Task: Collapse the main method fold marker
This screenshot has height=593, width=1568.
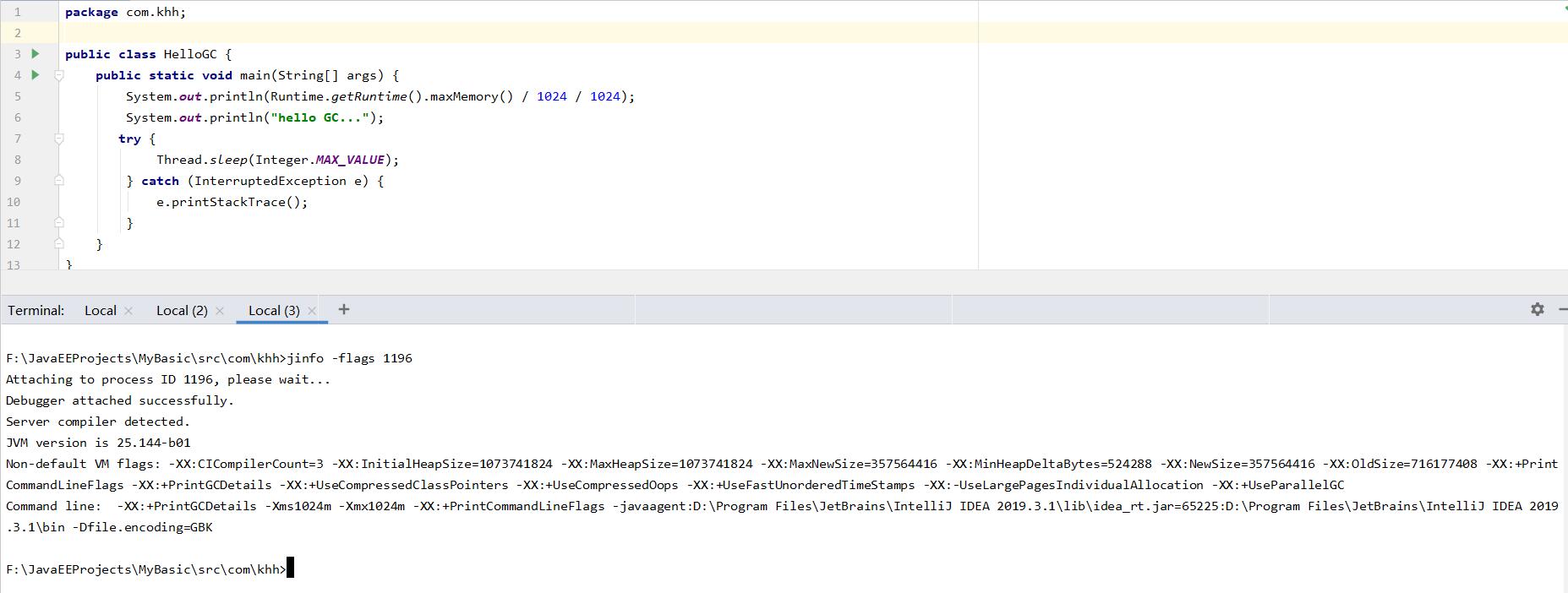Action: pos(59,75)
